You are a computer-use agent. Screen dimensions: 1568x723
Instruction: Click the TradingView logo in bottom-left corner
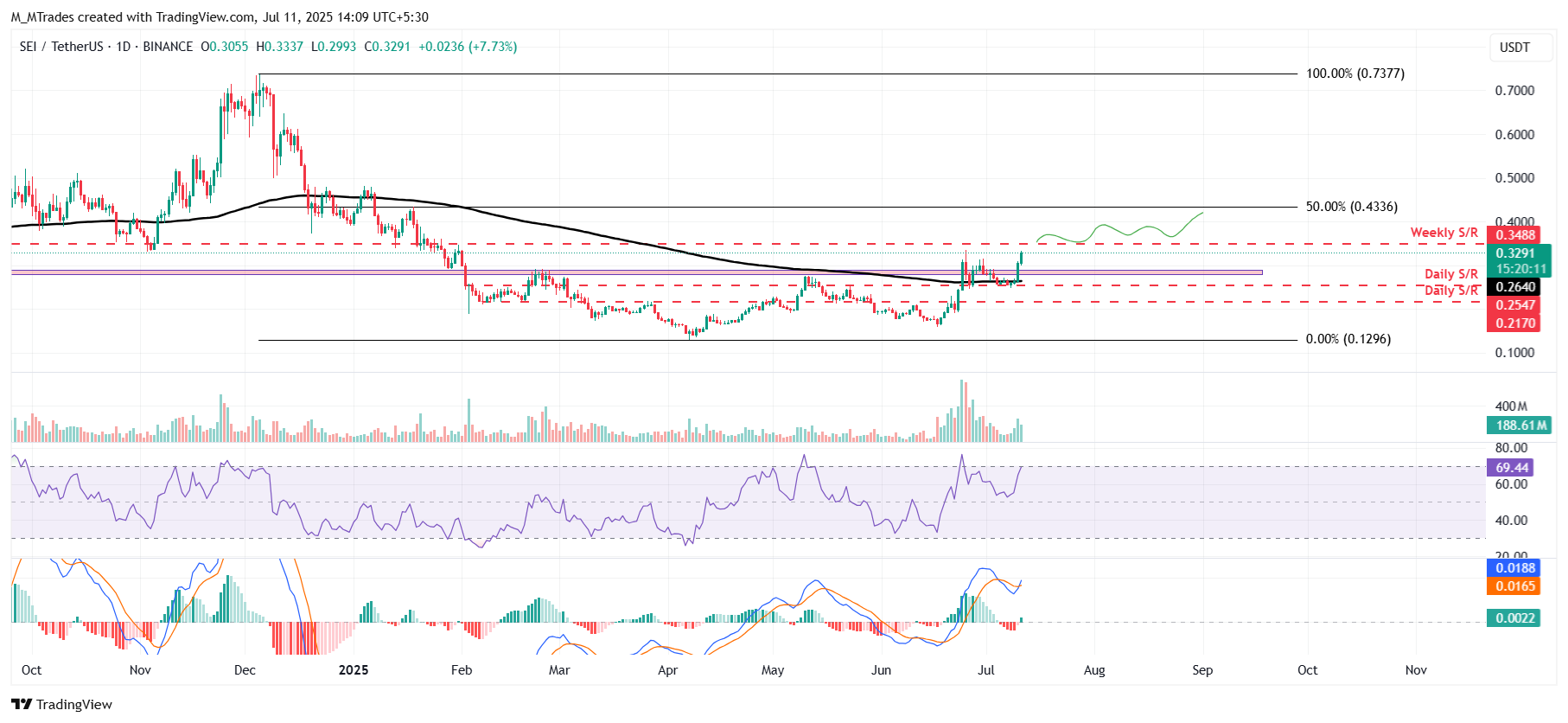(x=61, y=704)
